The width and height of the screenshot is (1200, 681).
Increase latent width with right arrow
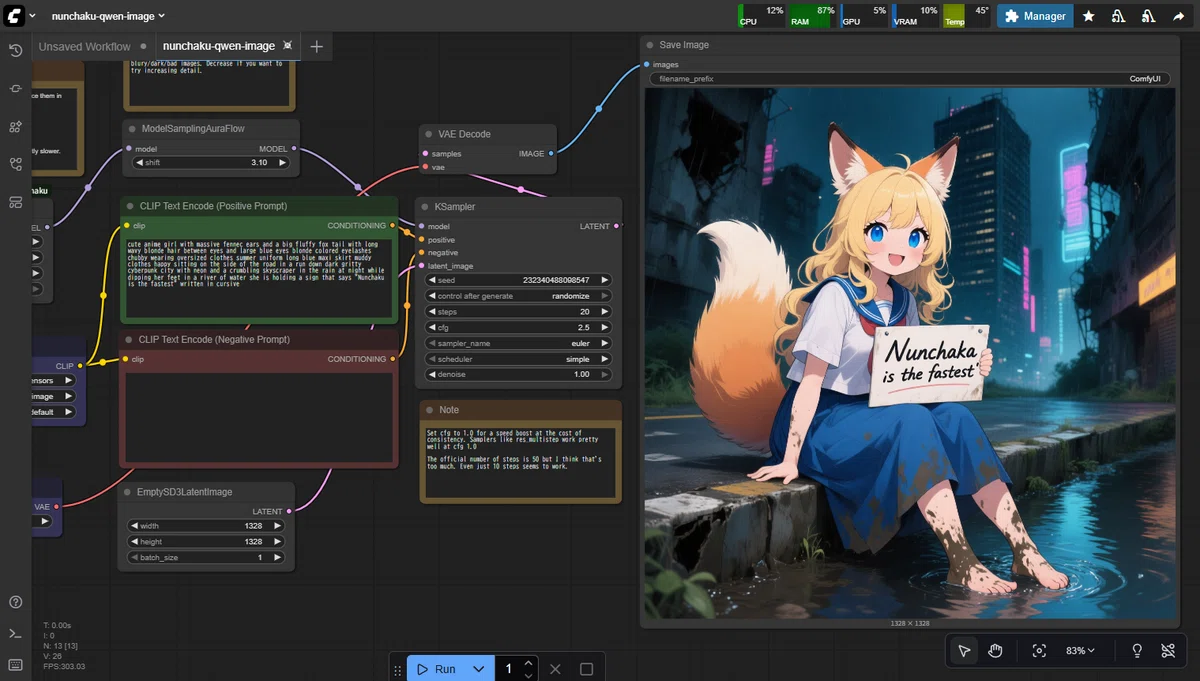[277, 526]
